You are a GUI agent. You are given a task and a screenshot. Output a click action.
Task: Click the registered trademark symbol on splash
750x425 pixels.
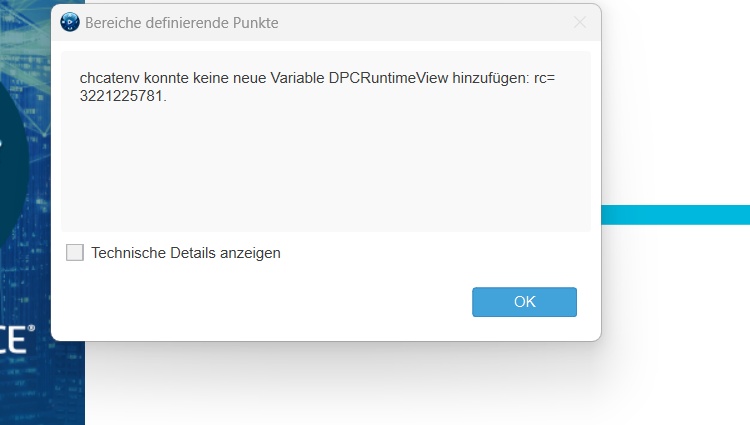(x=32, y=328)
